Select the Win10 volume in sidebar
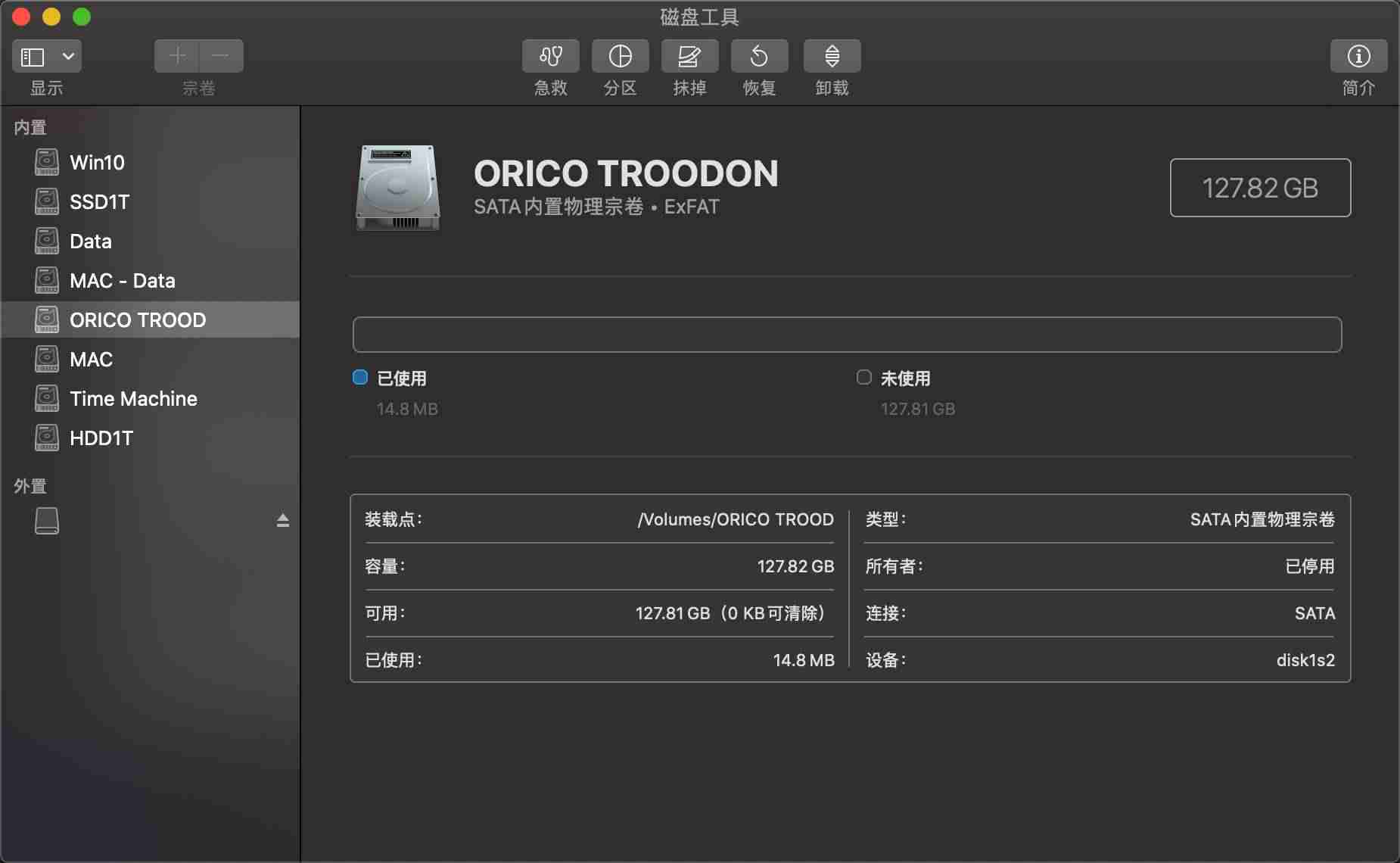This screenshot has width=1400, height=863. coord(150,162)
